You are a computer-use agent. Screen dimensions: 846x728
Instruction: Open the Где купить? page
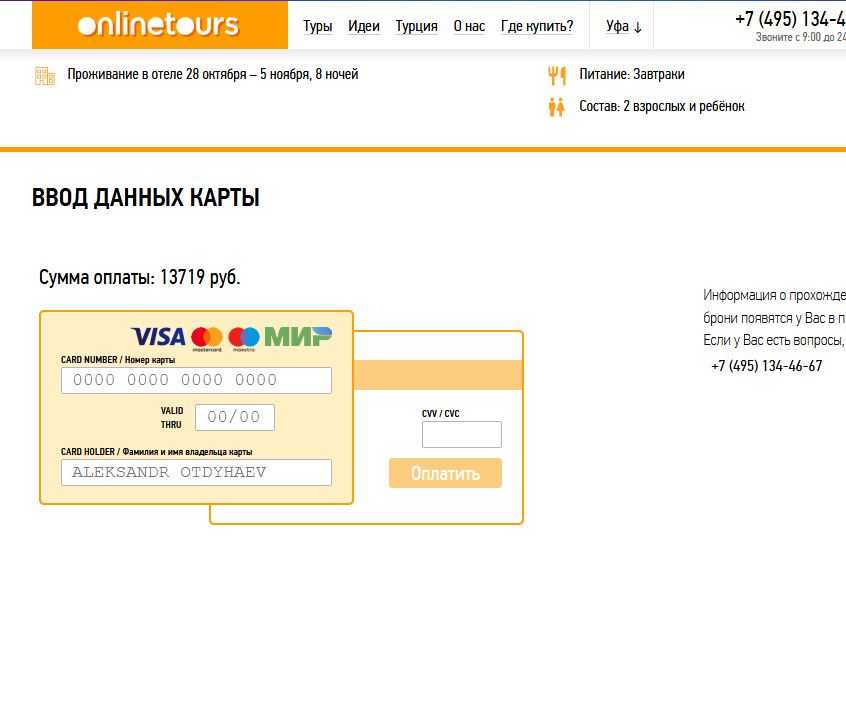click(537, 26)
